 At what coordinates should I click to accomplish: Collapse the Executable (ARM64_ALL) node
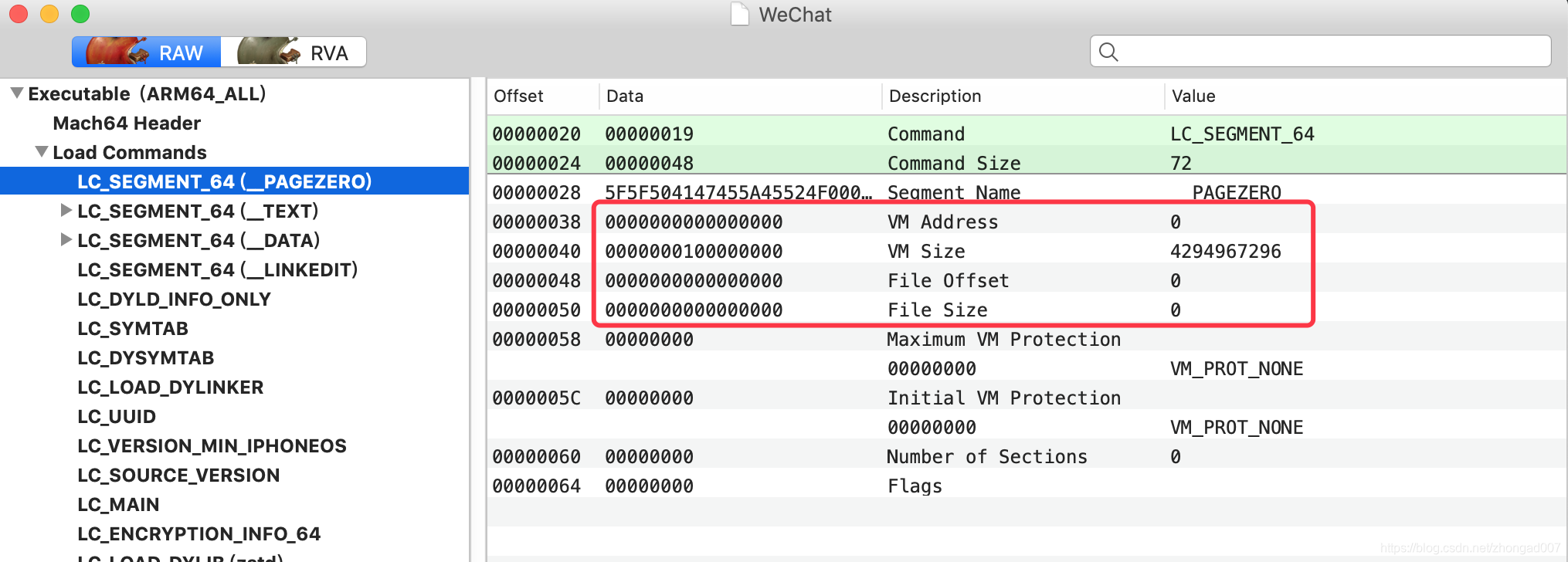click(x=17, y=93)
